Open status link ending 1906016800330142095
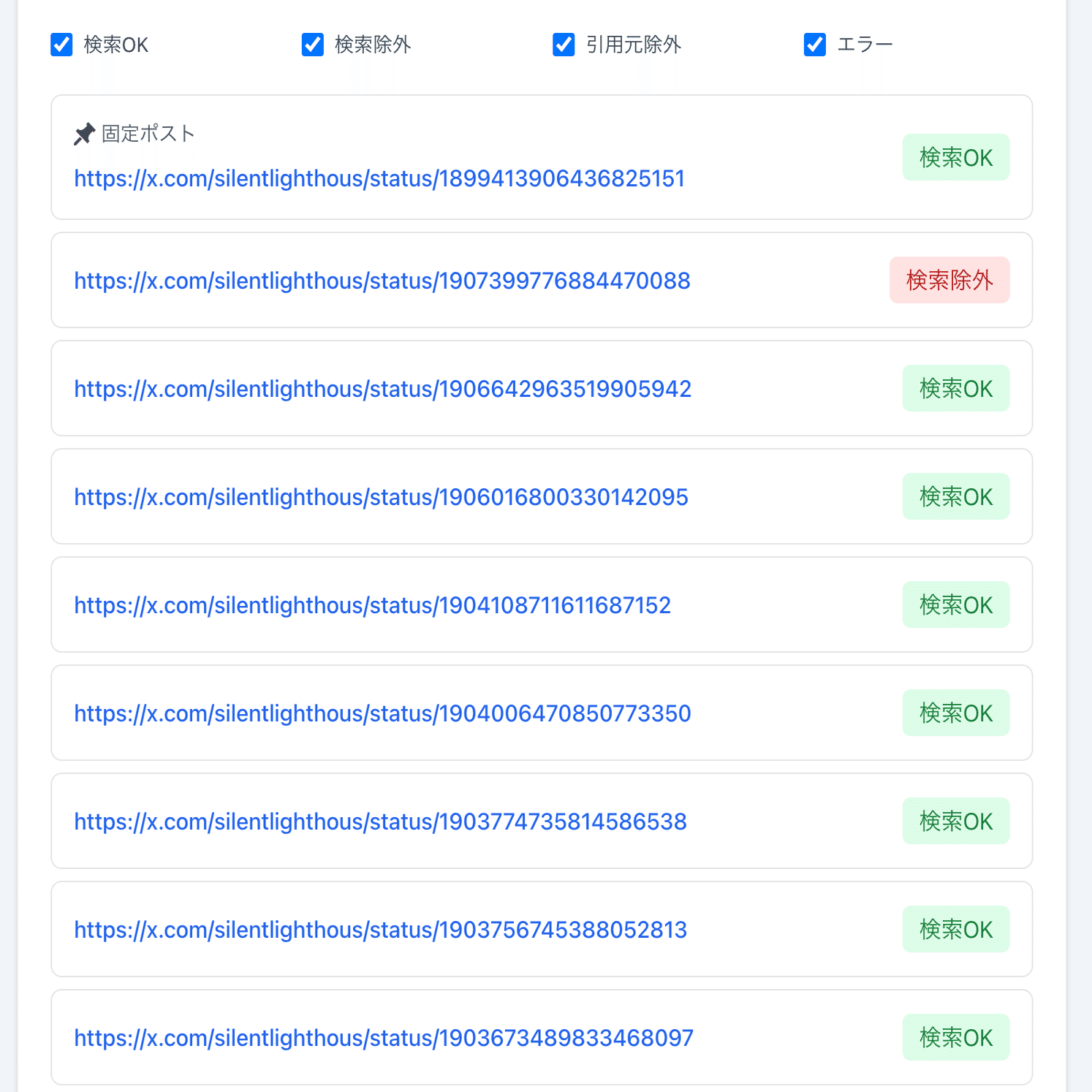The width and height of the screenshot is (1092, 1092). pyautogui.click(x=382, y=497)
